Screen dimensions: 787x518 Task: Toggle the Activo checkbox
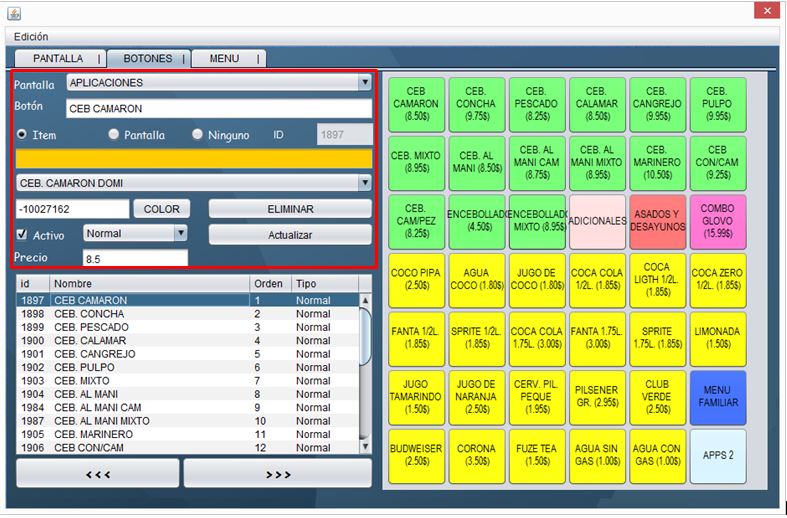tap(22, 234)
